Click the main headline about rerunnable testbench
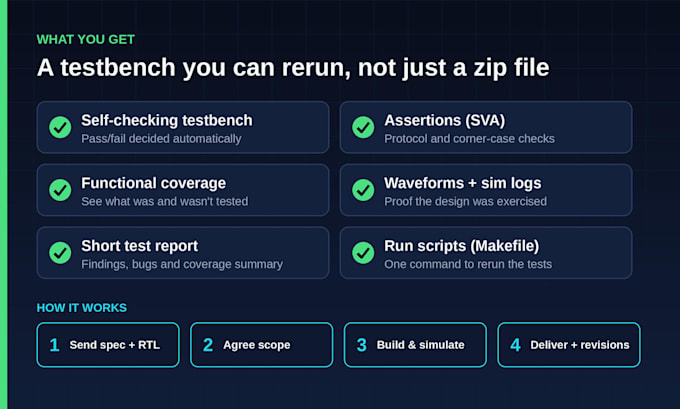This screenshot has height=409, width=680. pyautogui.click(x=293, y=68)
